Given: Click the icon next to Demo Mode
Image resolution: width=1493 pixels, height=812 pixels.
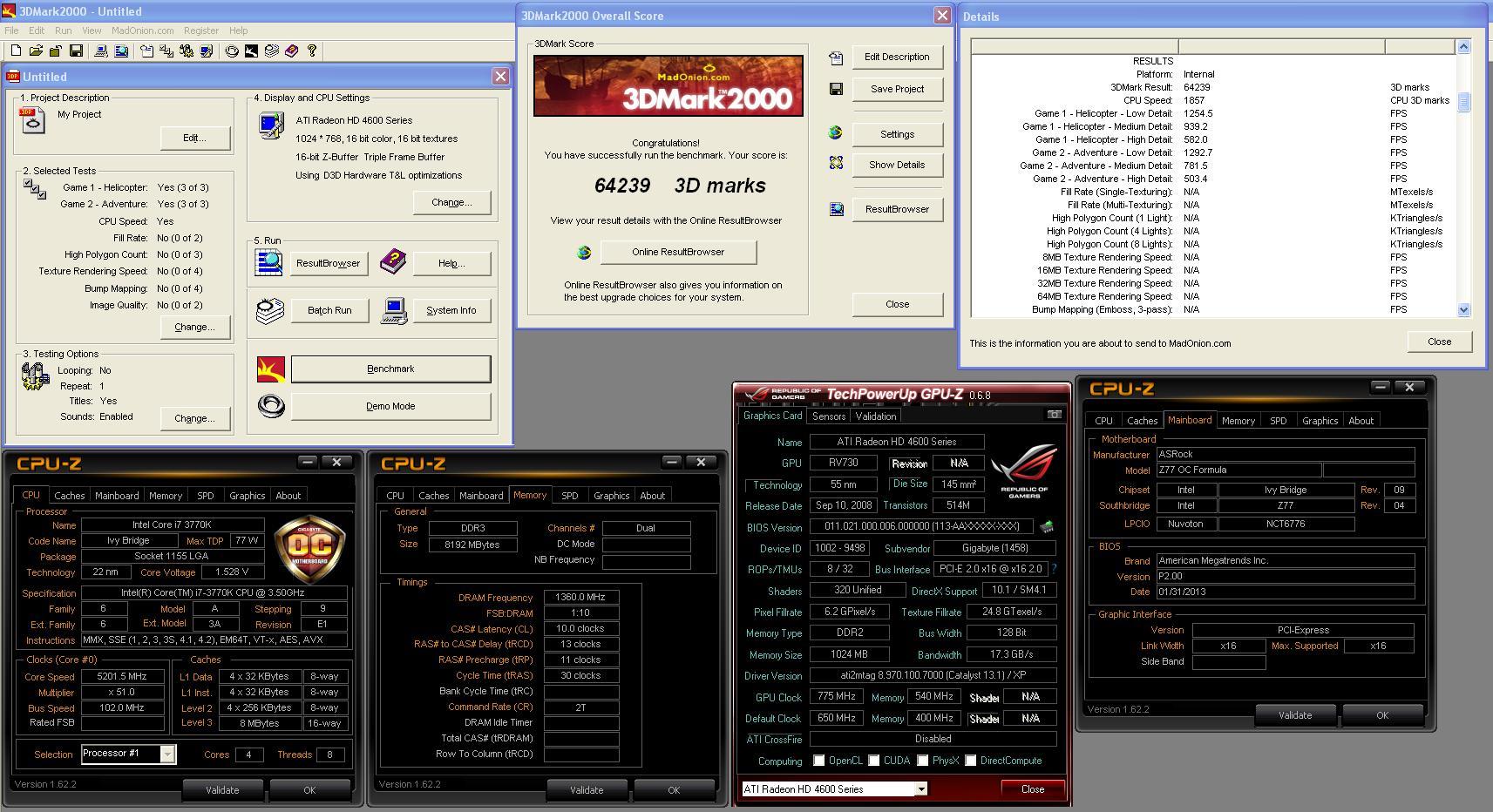Looking at the screenshot, I should click(x=271, y=406).
